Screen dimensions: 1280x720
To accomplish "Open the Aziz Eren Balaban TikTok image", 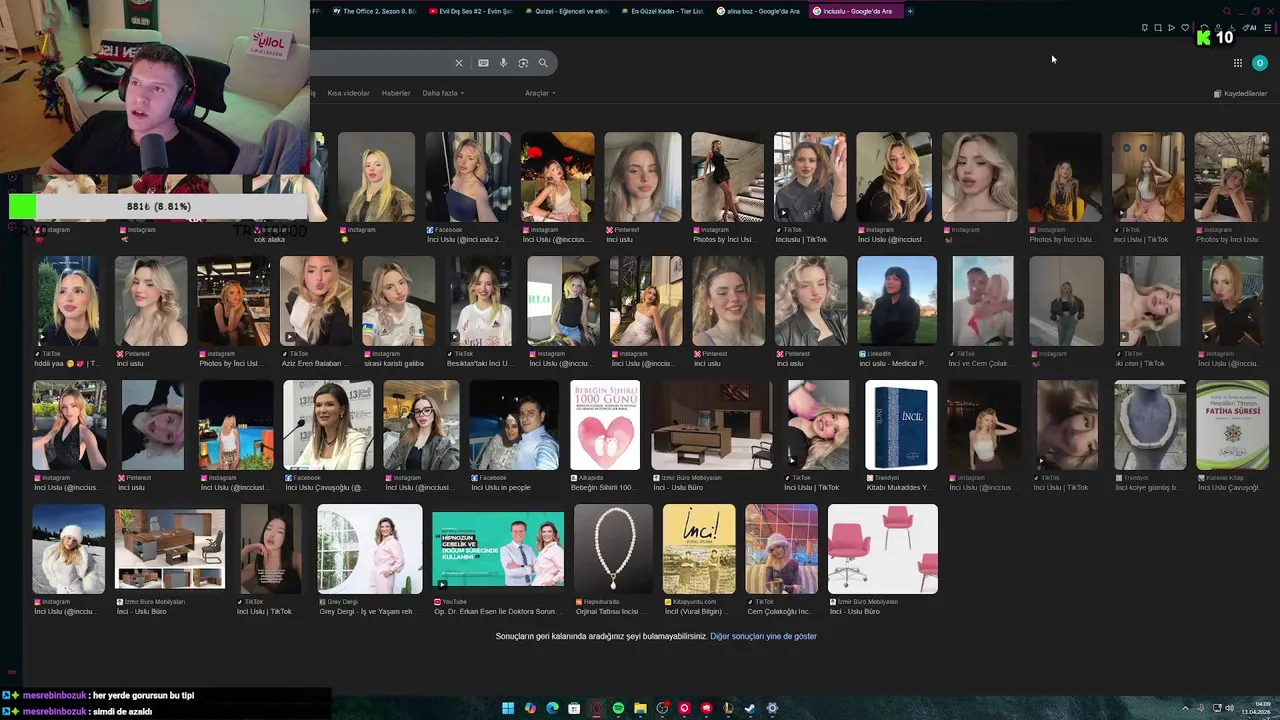I will coord(316,301).
